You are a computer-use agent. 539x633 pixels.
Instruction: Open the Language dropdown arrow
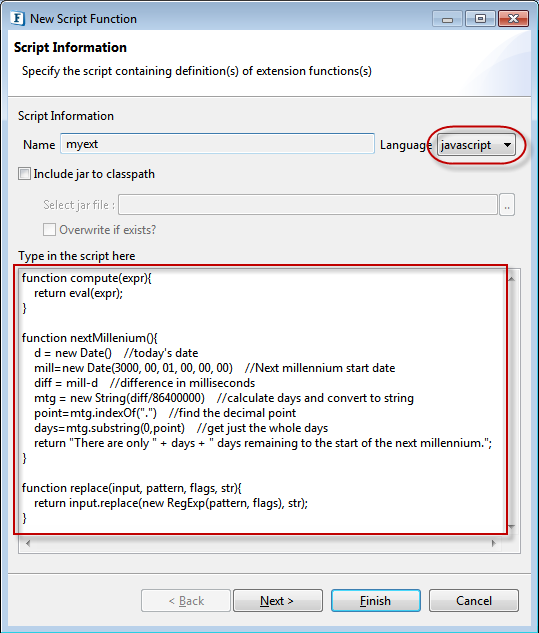pos(507,145)
